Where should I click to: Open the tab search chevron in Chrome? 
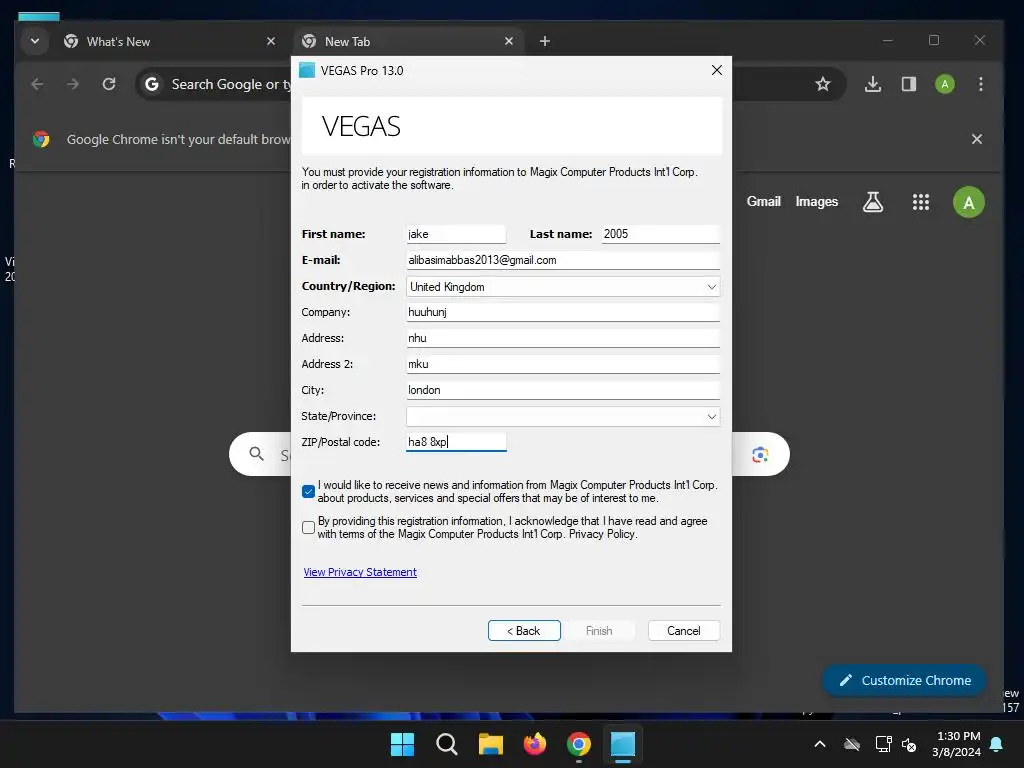click(35, 41)
